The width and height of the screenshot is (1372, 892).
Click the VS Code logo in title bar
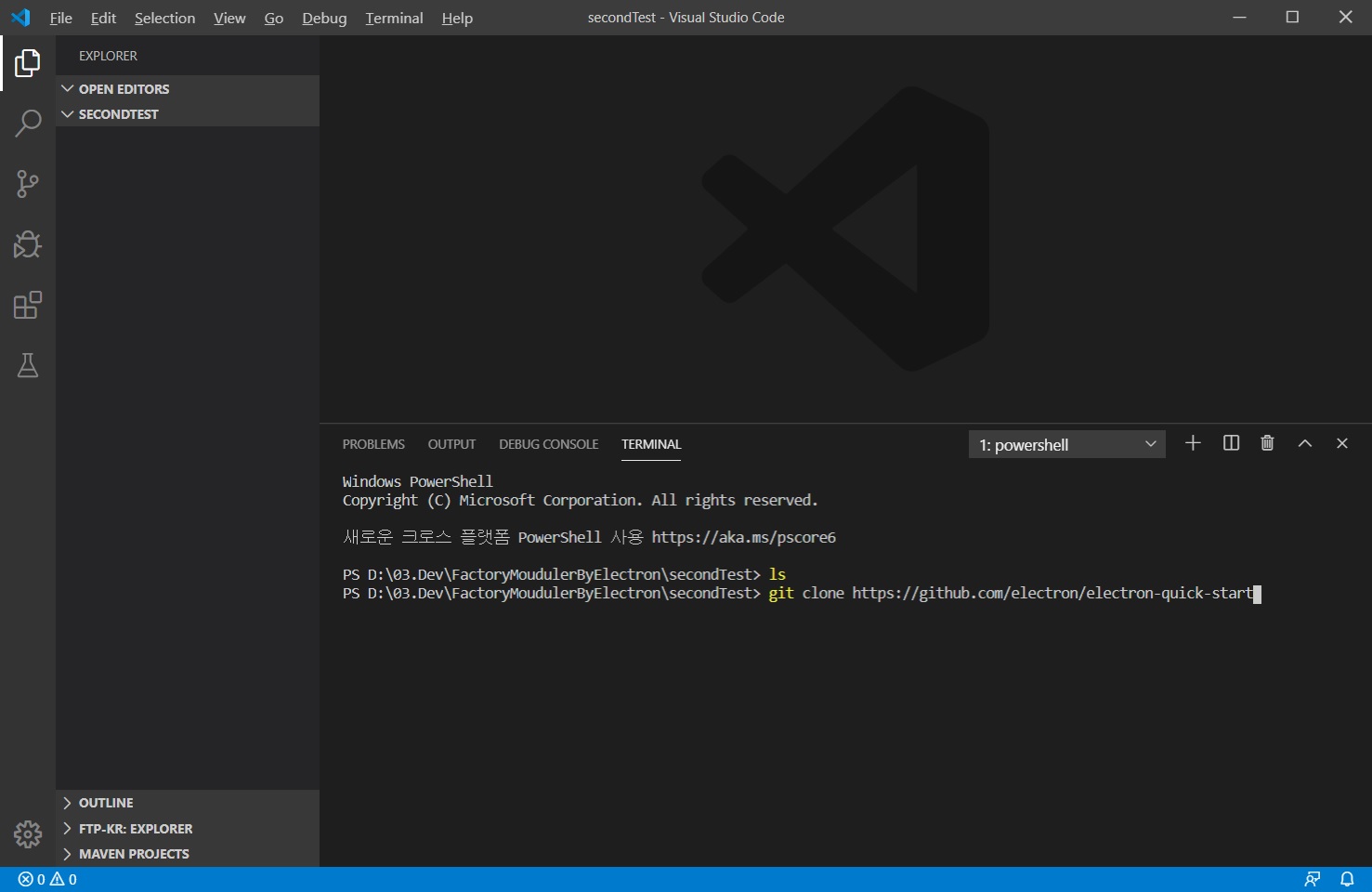[20, 18]
